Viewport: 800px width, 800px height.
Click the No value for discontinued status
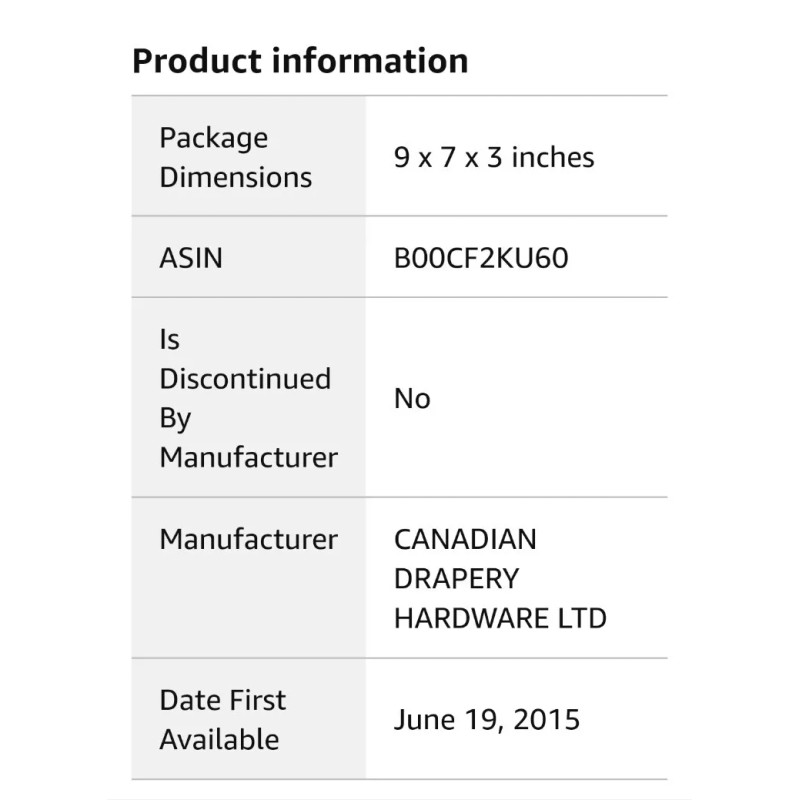(412, 398)
